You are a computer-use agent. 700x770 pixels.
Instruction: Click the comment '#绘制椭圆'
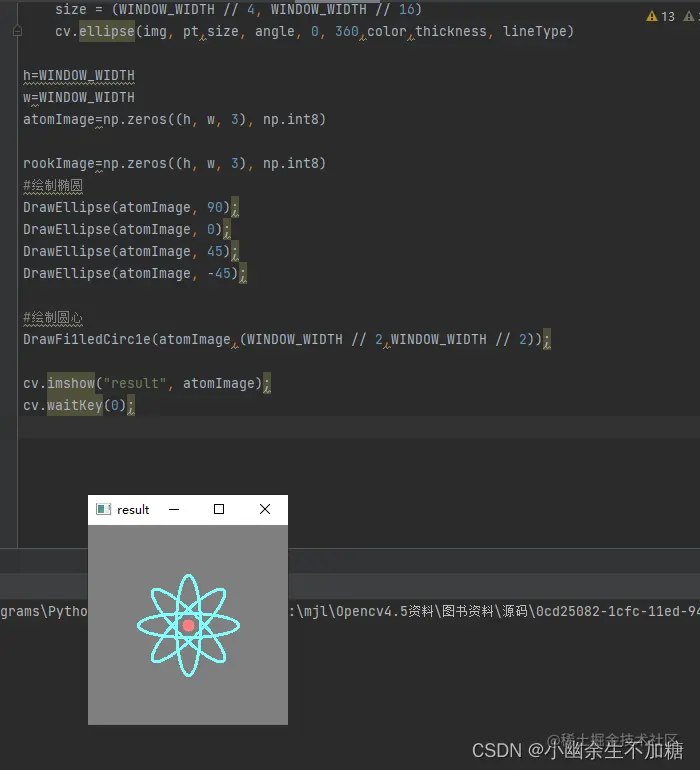[x=53, y=186]
